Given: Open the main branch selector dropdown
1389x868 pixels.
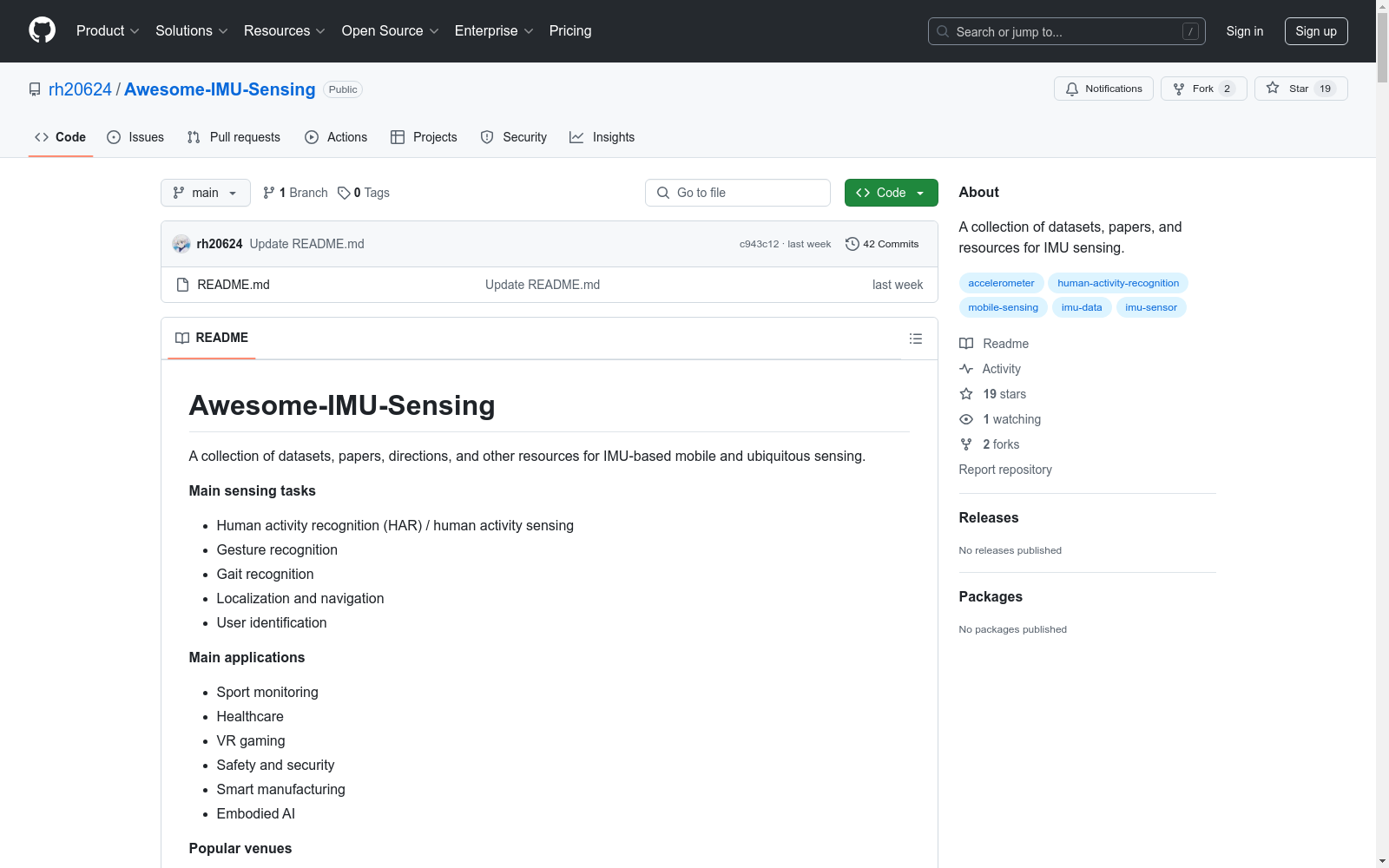Looking at the screenshot, I should 206,193.
